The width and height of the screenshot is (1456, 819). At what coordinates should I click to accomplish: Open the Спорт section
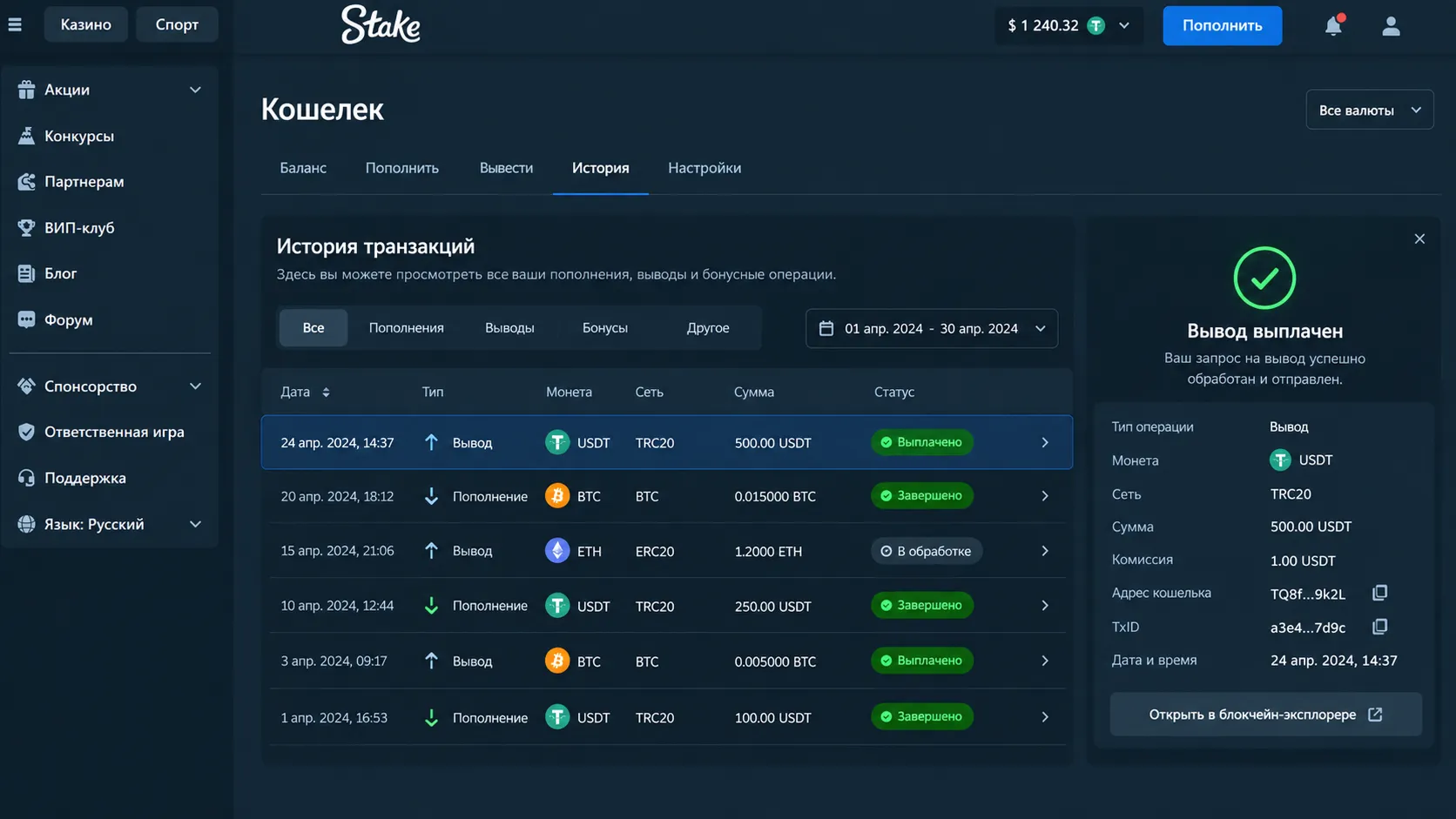pyautogui.click(x=177, y=24)
